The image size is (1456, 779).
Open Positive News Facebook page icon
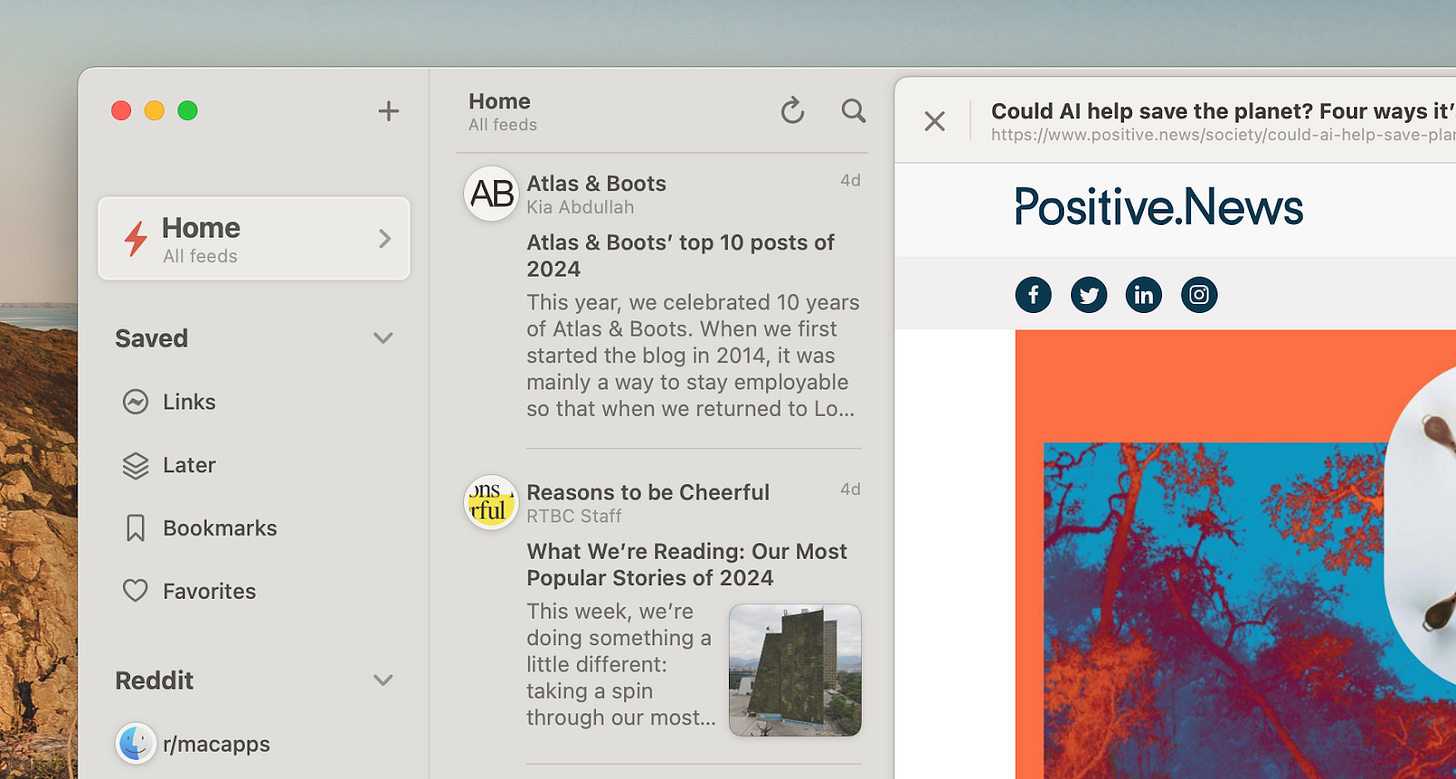click(1033, 295)
